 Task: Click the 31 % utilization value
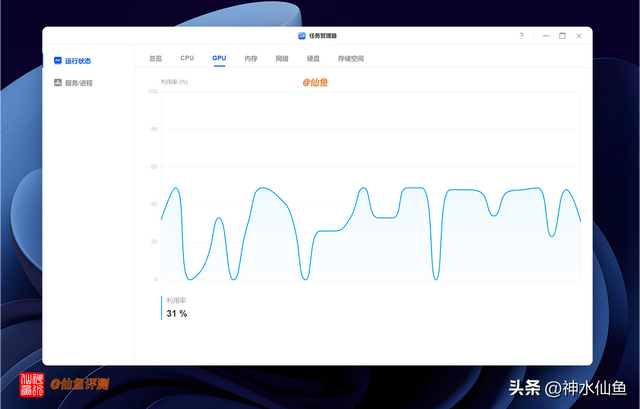(177, 313)
